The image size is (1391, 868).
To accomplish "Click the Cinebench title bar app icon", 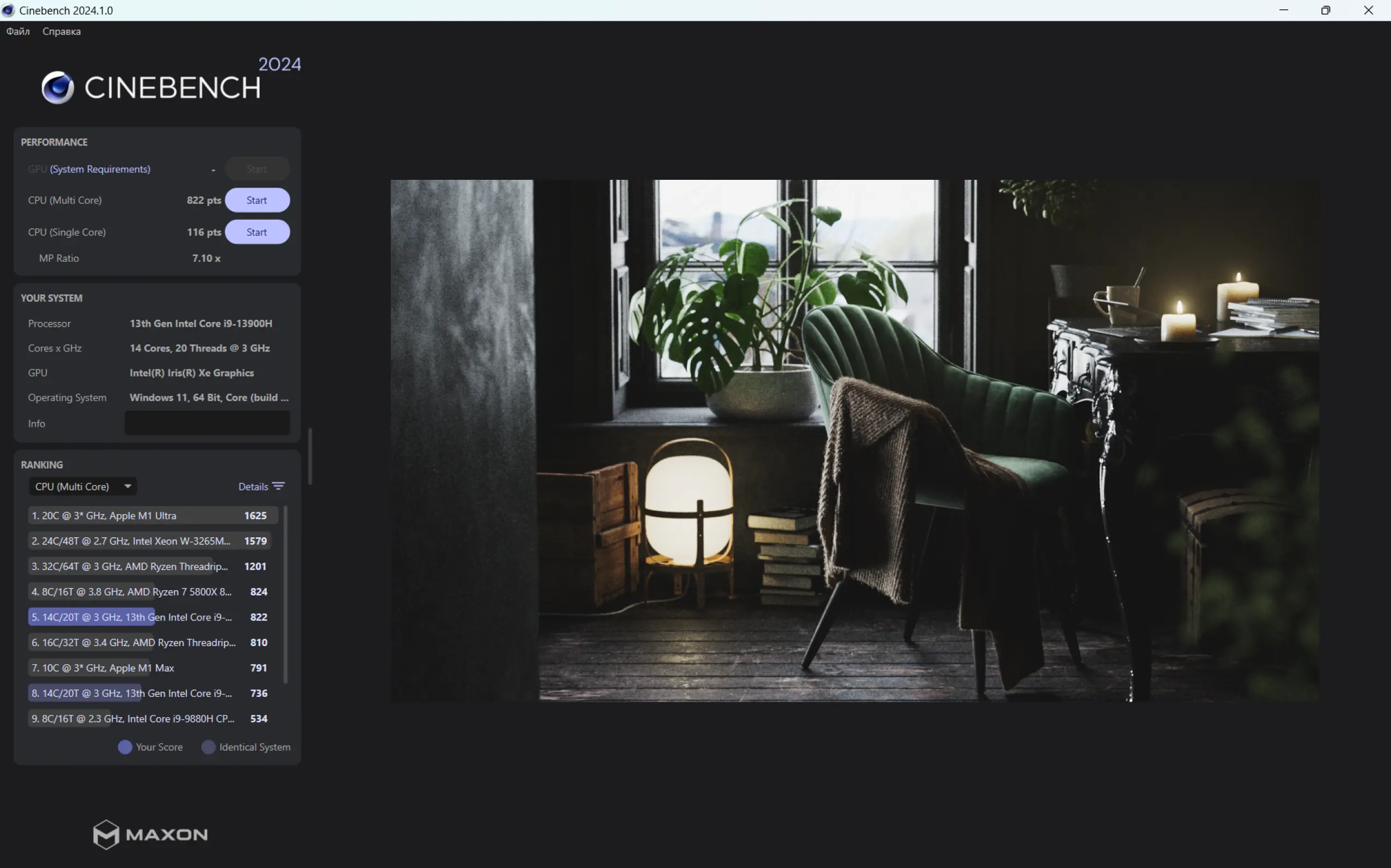I will coord(8,10).
